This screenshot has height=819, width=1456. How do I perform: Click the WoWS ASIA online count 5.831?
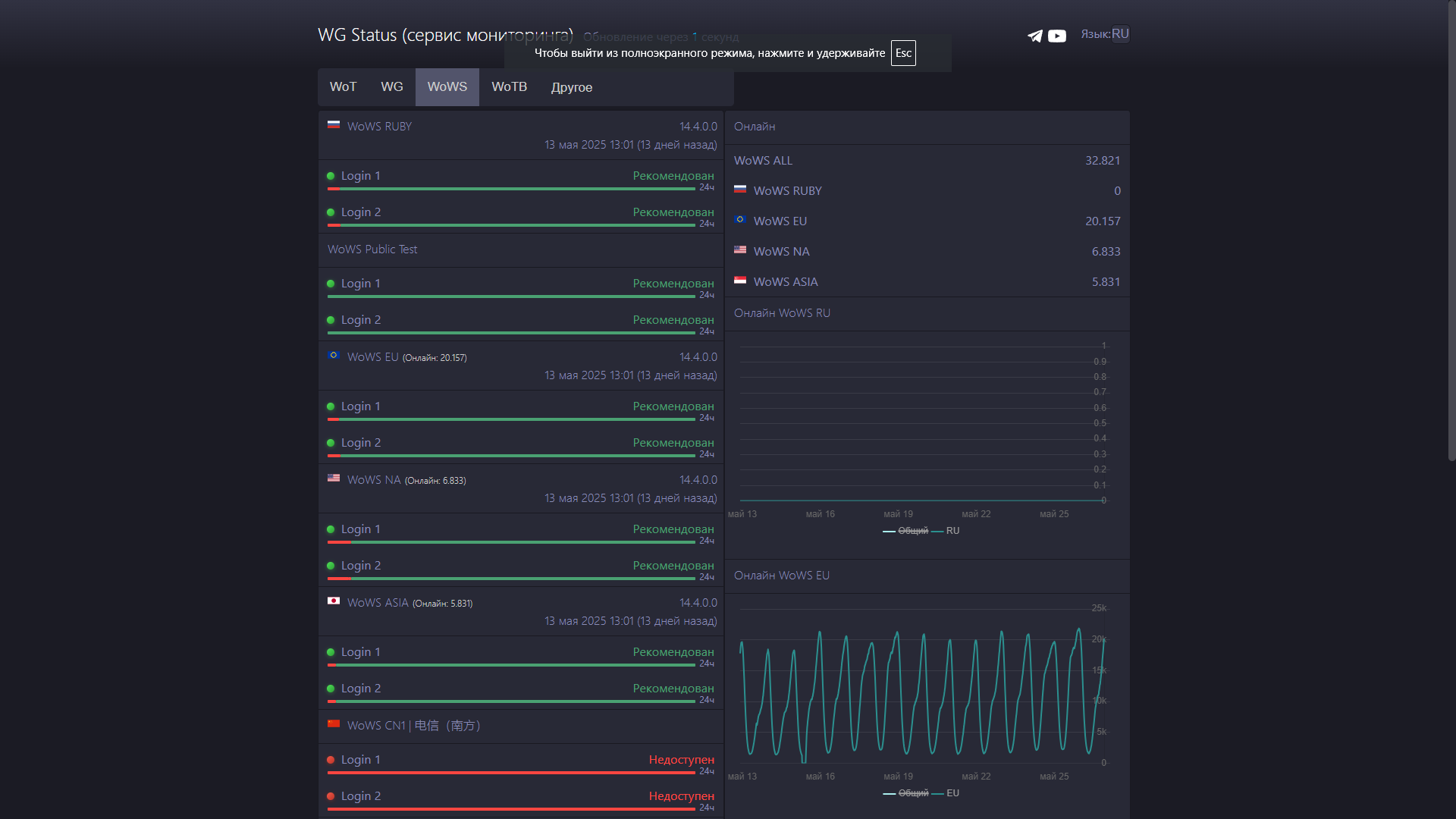click(x=1106, y=282)
